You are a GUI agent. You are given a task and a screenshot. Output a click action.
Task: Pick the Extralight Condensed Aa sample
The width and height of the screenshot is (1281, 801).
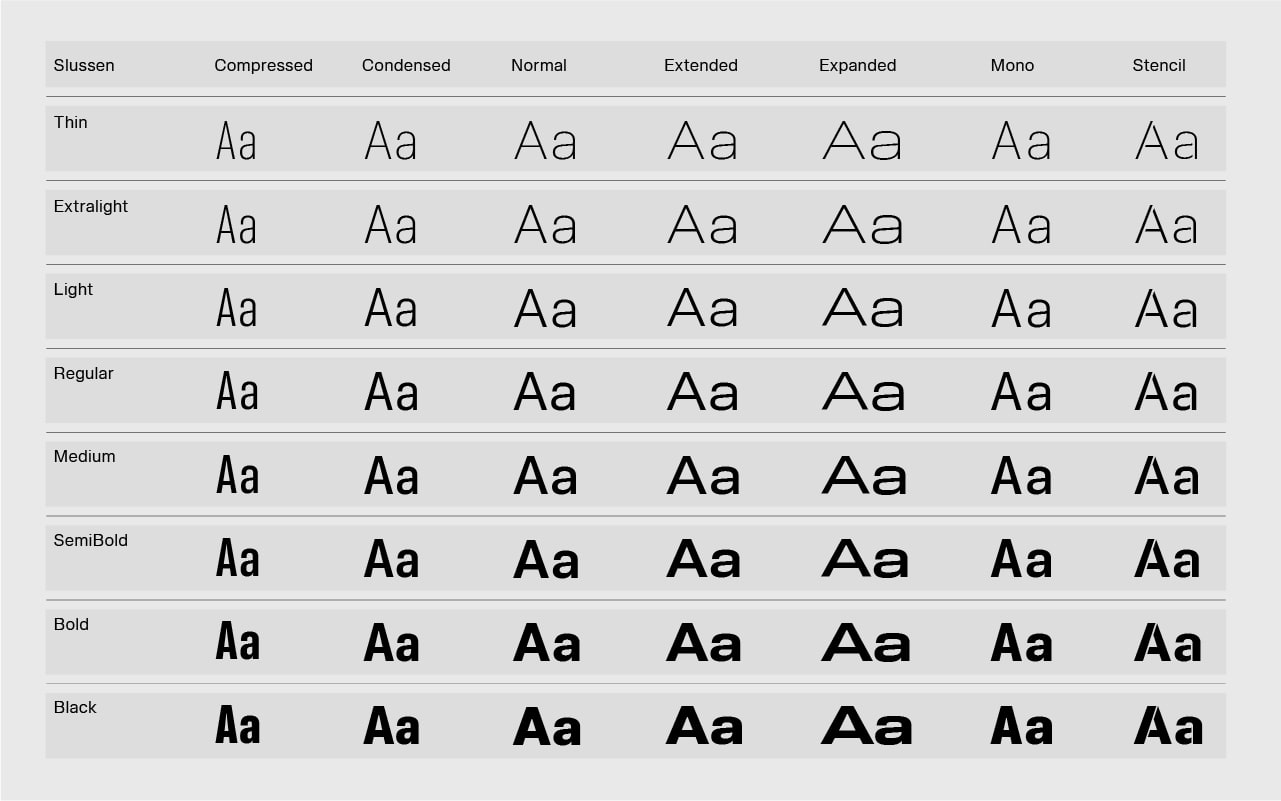click(390, 225)
